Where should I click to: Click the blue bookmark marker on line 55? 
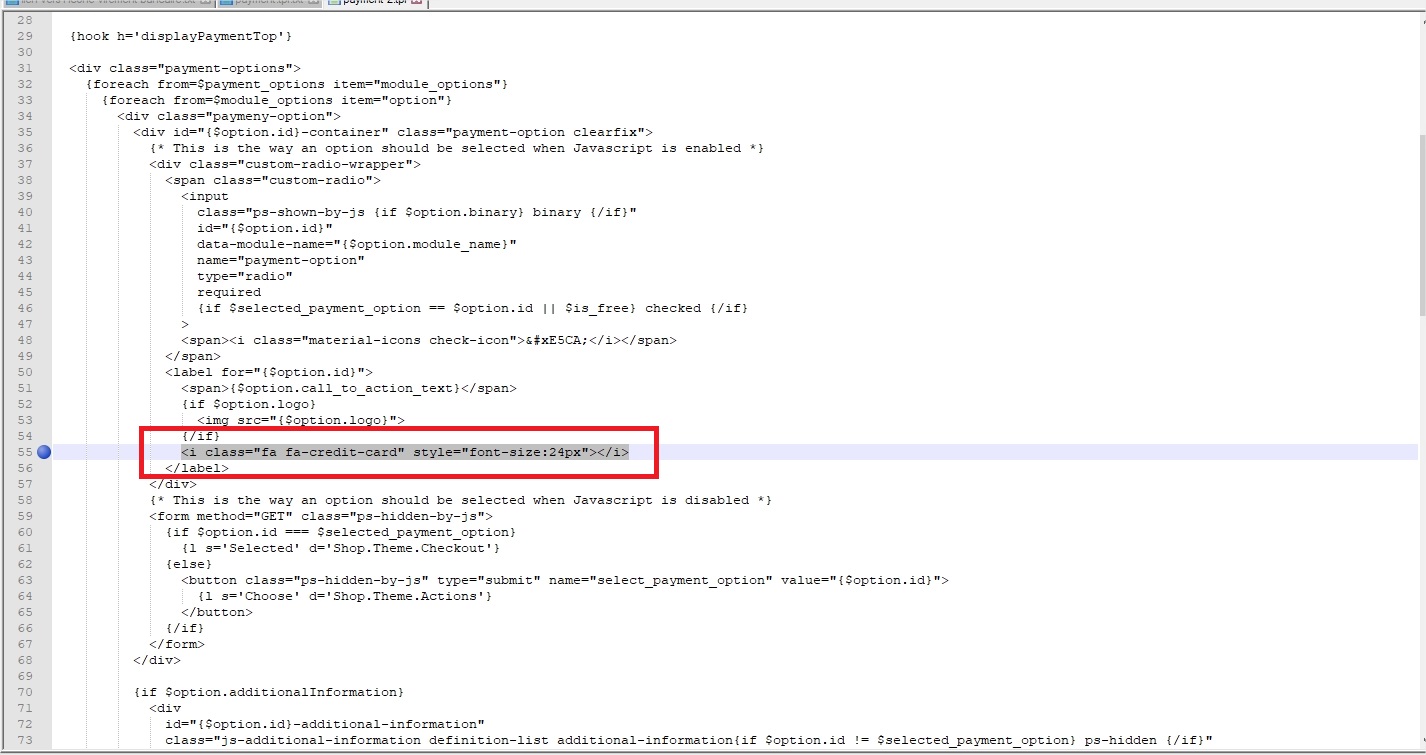point(44,452)
